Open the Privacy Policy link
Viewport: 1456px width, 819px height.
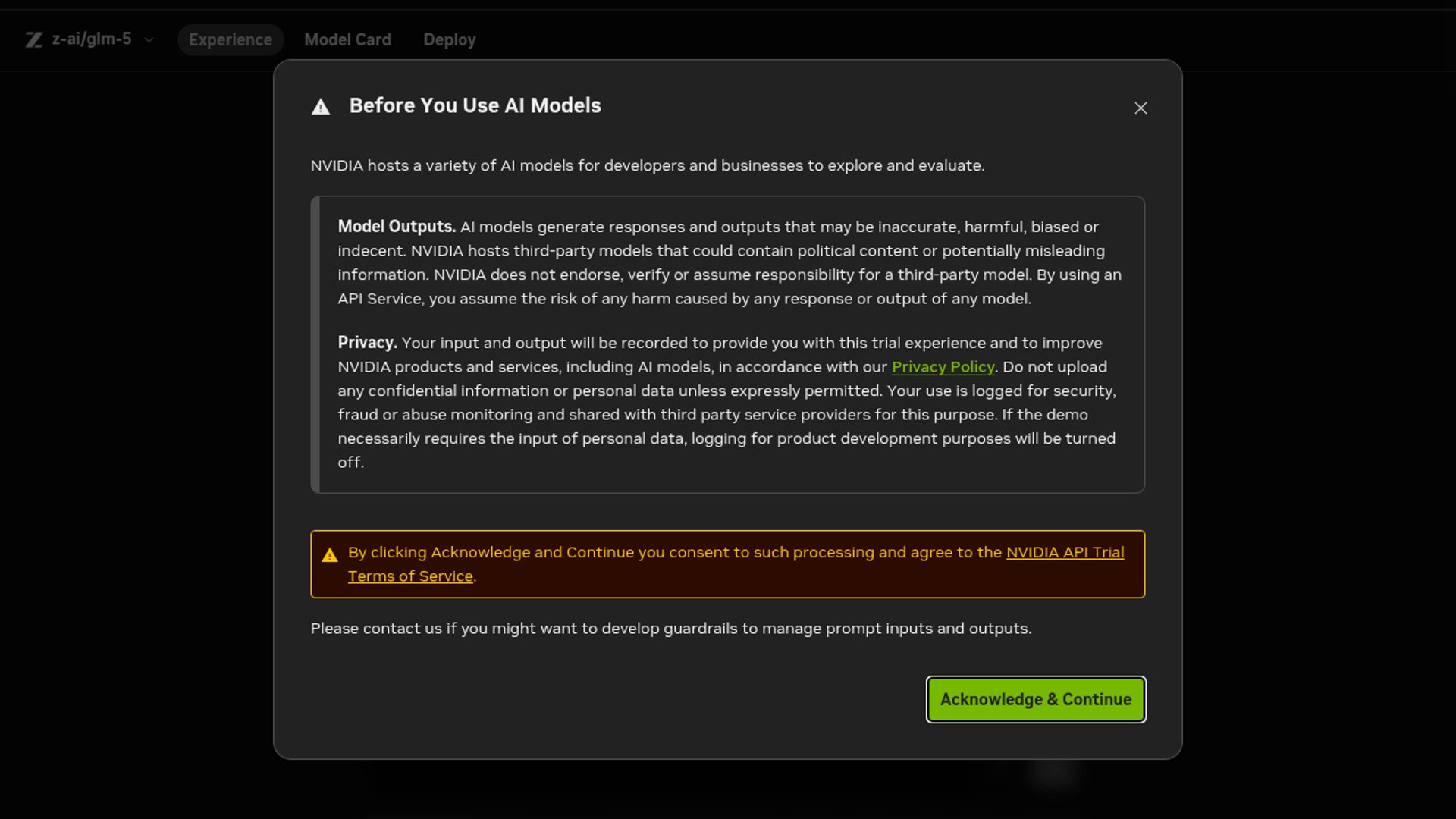point(943,367)
